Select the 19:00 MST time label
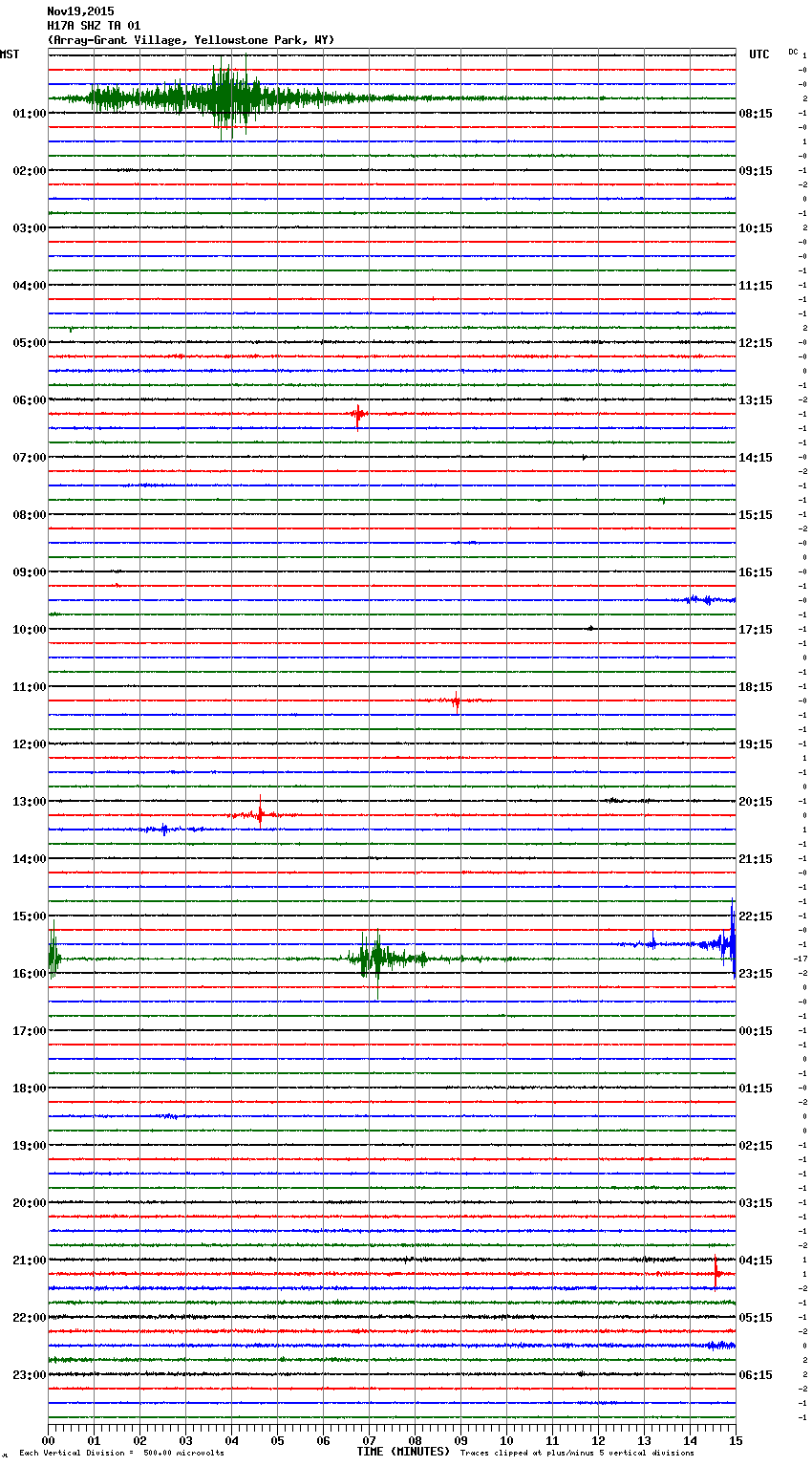The image size is (812, 1466). [x=30, y=1146]
